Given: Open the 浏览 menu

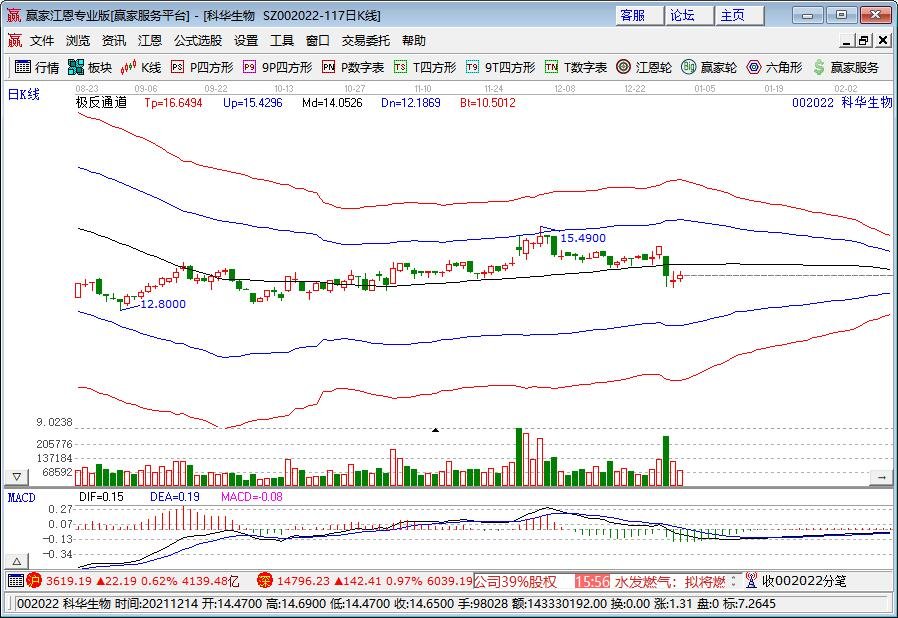Looking at the screenshot, I should tap(78, 41).
